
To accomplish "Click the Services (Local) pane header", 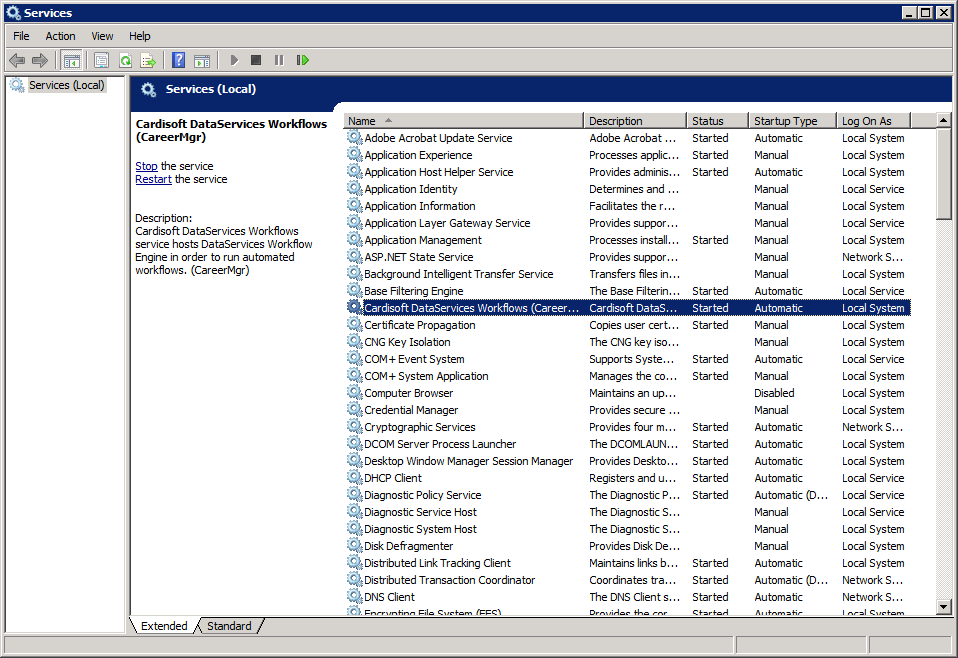I will pyautogui.click(x=541, y=89).
